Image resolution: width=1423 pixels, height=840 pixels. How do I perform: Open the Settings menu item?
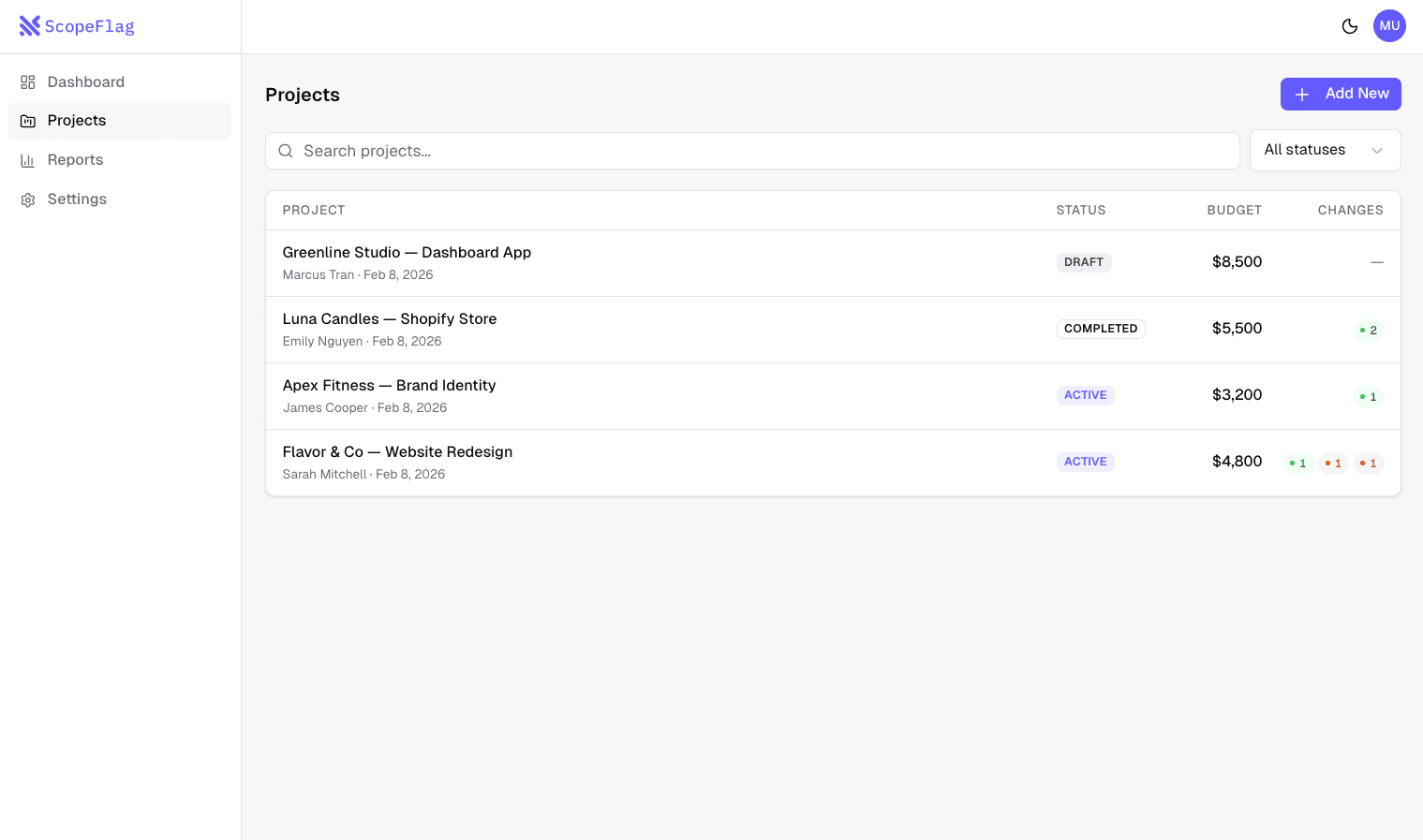pyautogui.click(x=77, y=199)
